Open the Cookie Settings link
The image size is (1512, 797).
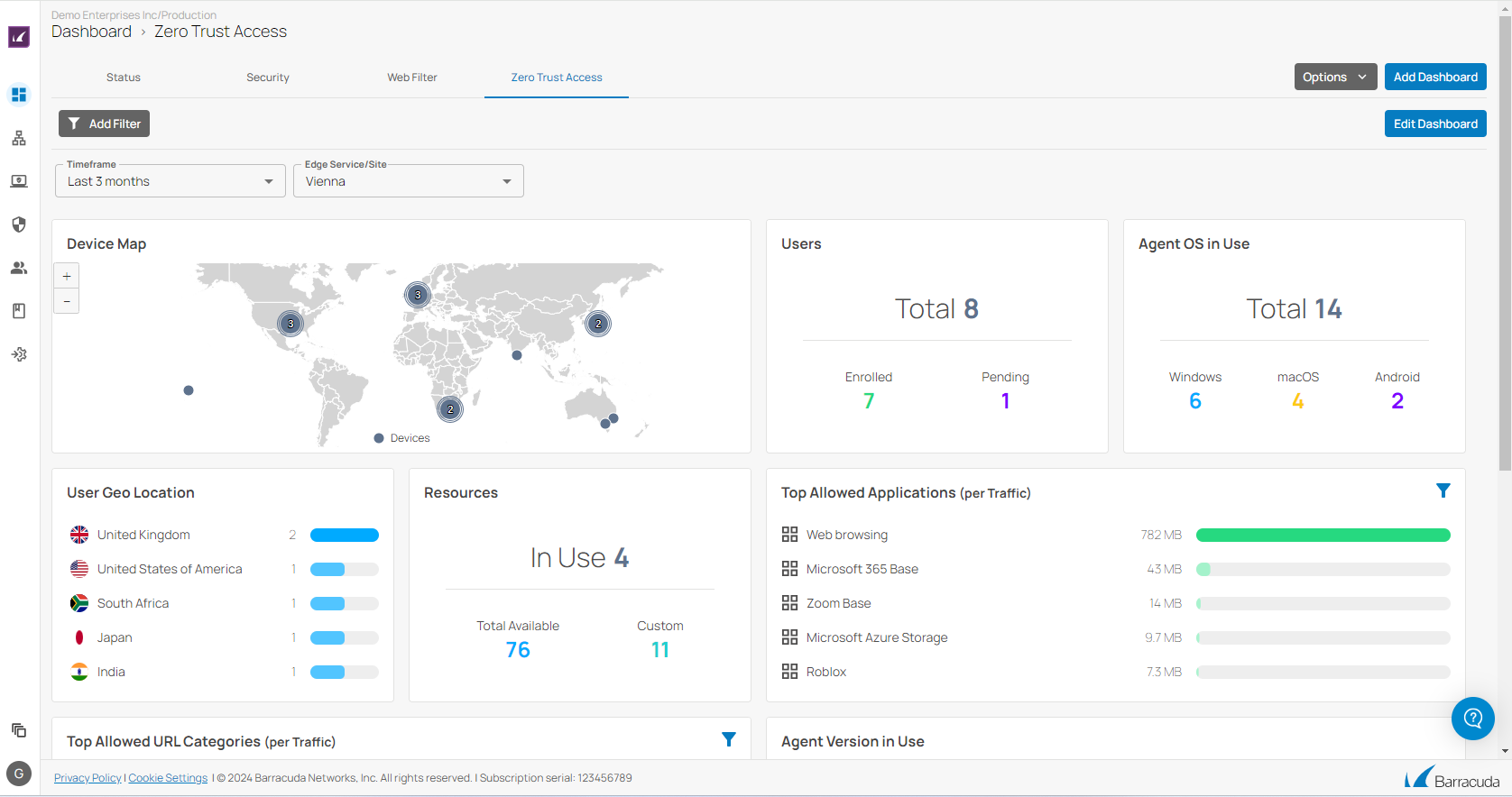[x=168, y=778]
